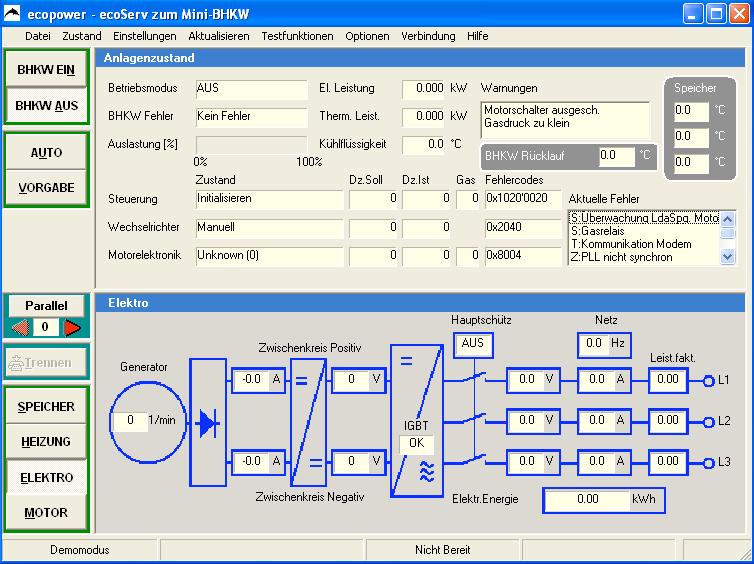Click the Hauptschütz AUS field
754x564 pixels.
click(473, 345)
